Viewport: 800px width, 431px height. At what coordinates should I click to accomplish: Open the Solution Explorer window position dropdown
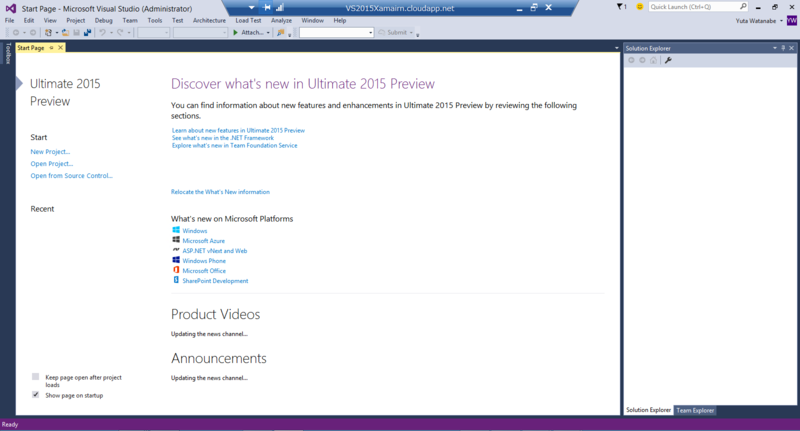(x=774, y=48)
